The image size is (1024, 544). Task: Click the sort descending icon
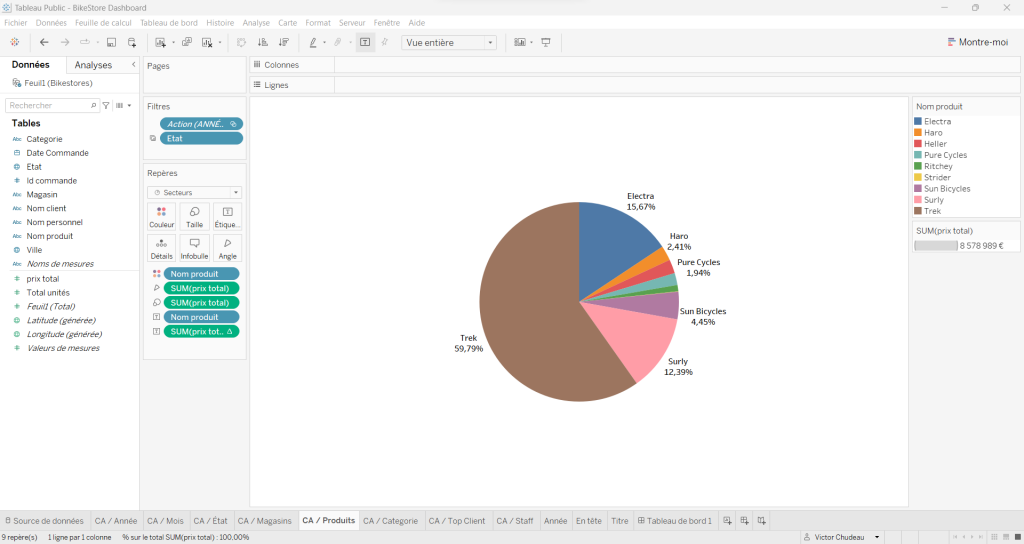click(283, 42)
